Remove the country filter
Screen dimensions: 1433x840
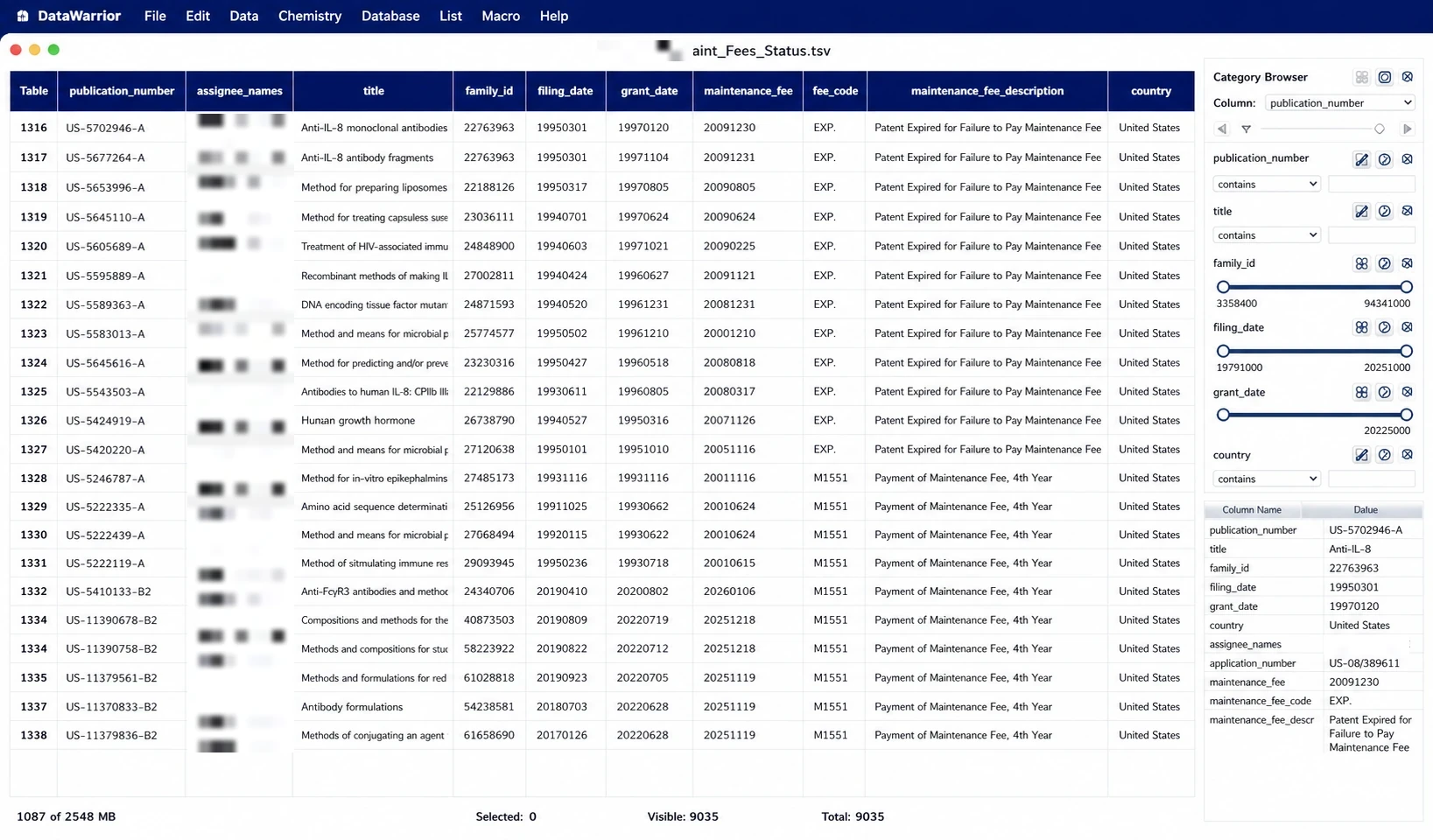[x=1407, y=455]
